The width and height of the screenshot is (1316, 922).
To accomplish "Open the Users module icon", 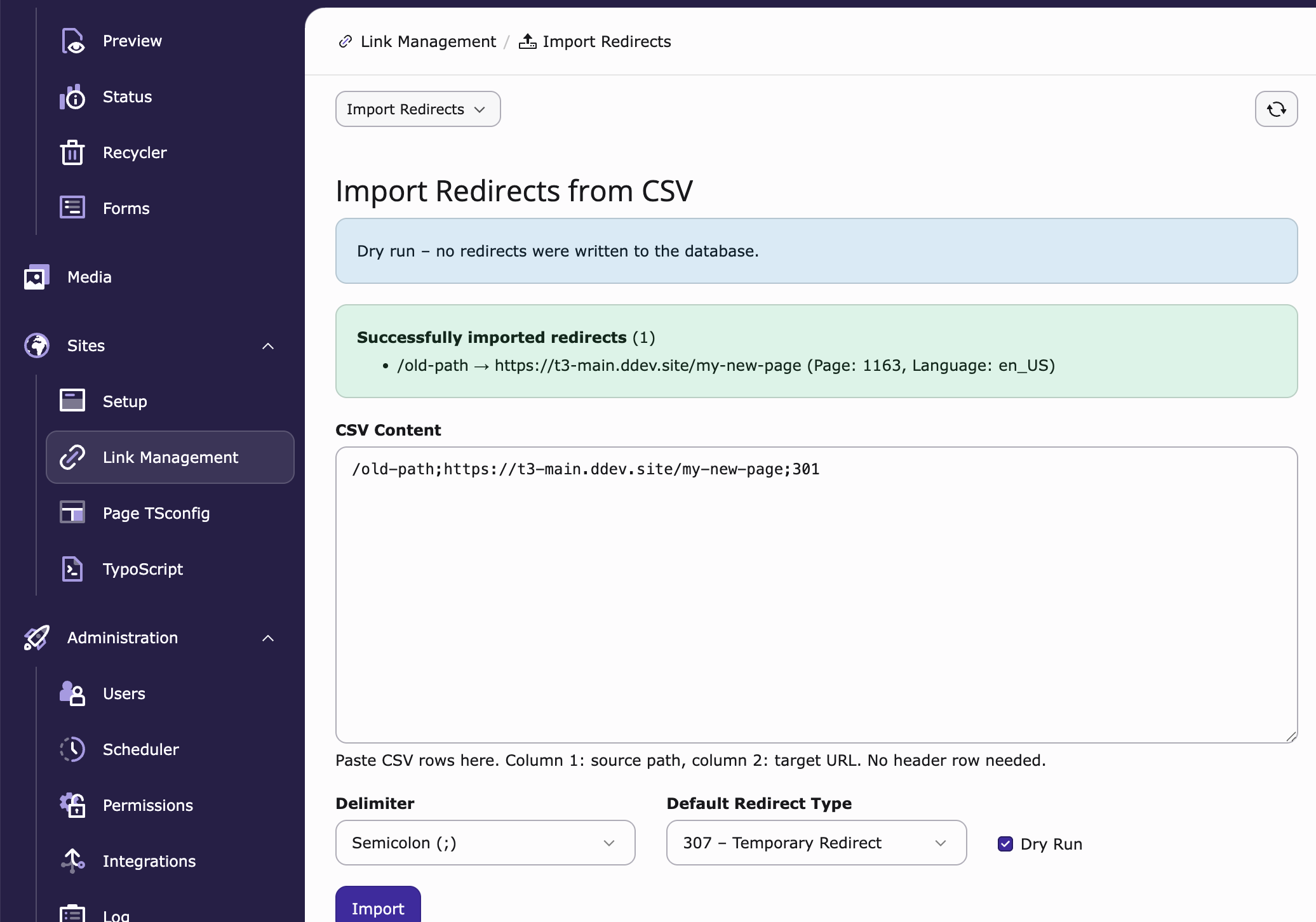I will 72,693.
